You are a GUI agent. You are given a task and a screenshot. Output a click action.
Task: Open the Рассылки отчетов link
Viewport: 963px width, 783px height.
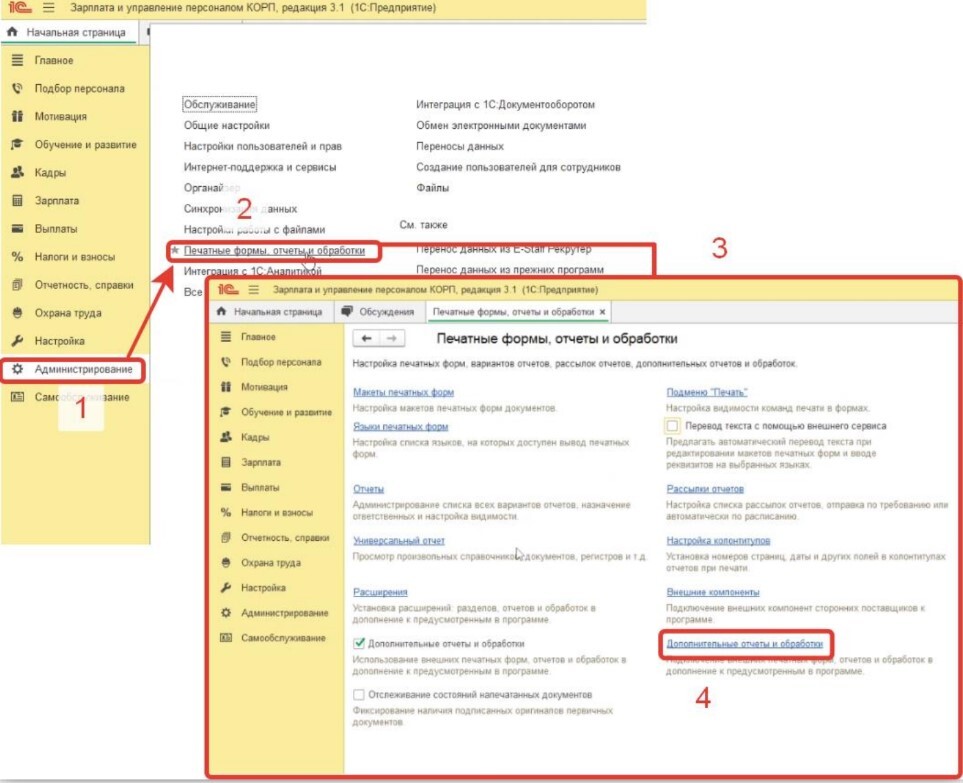(x=705, y=490)
